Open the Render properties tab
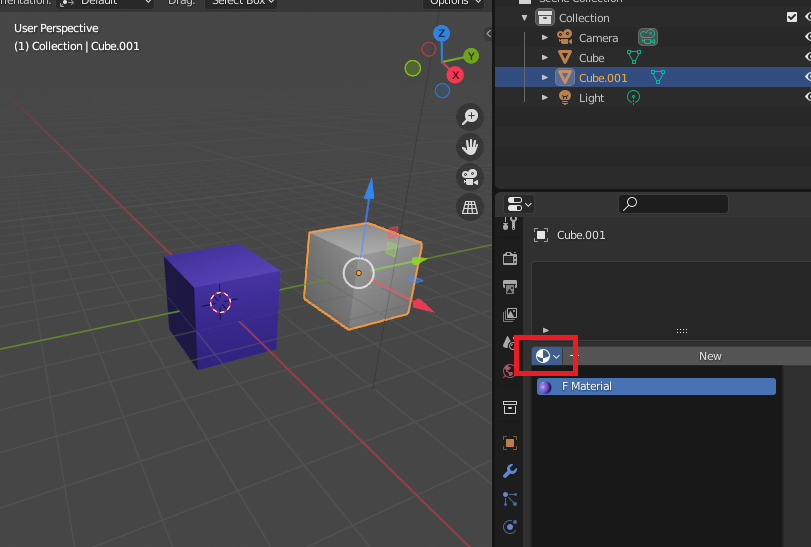The height and width of the screenshot is (547, 811). point(510,258)
